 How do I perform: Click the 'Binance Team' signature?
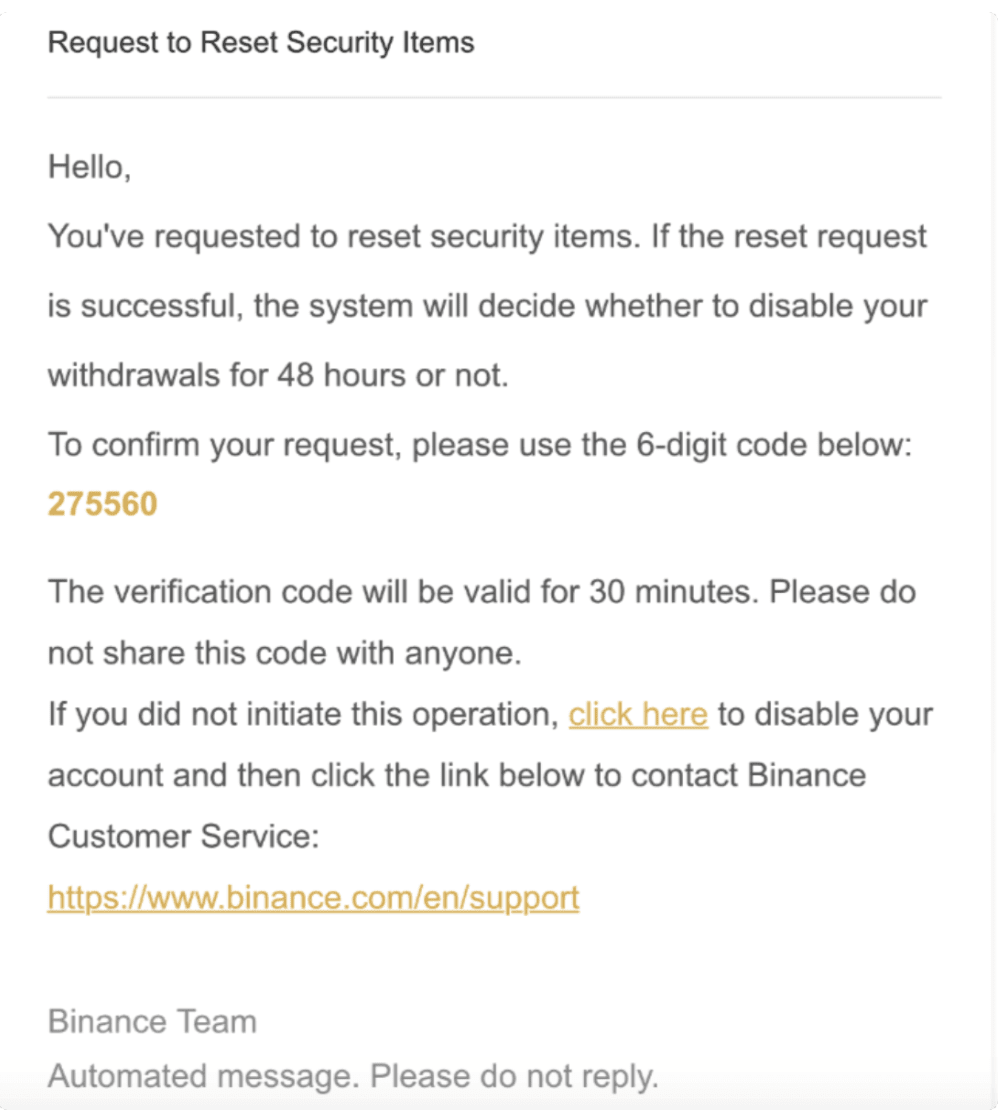tap(152, 1022)
